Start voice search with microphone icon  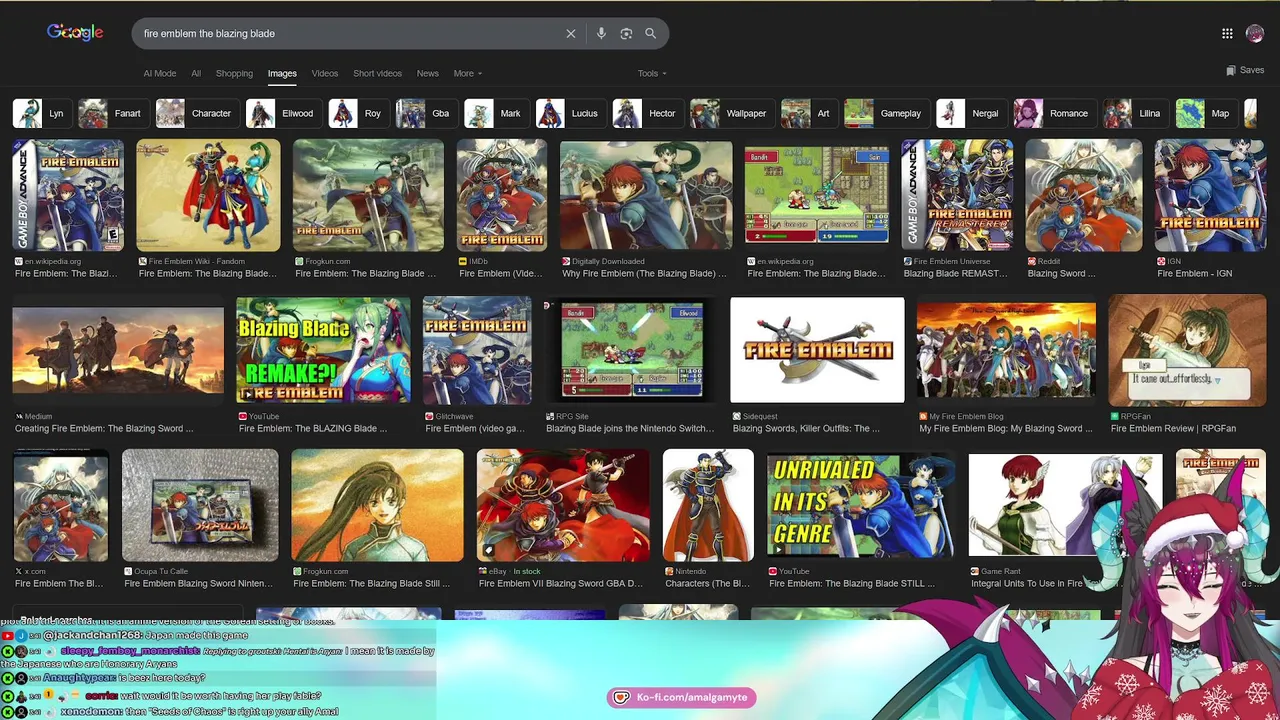pos(601,33)
